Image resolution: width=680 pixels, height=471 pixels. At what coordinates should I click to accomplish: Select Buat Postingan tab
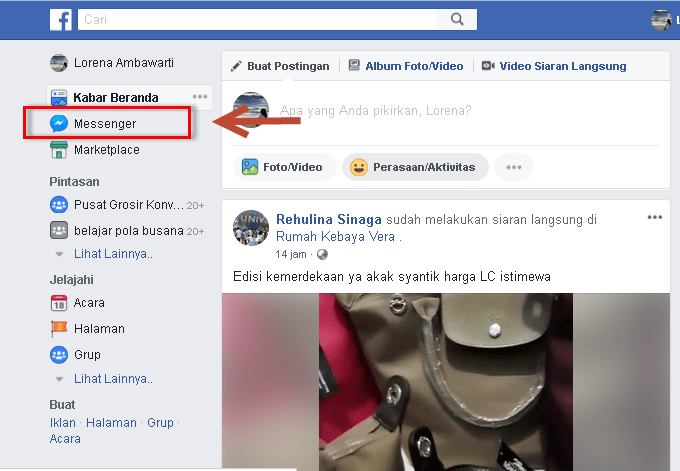[288, 66]
